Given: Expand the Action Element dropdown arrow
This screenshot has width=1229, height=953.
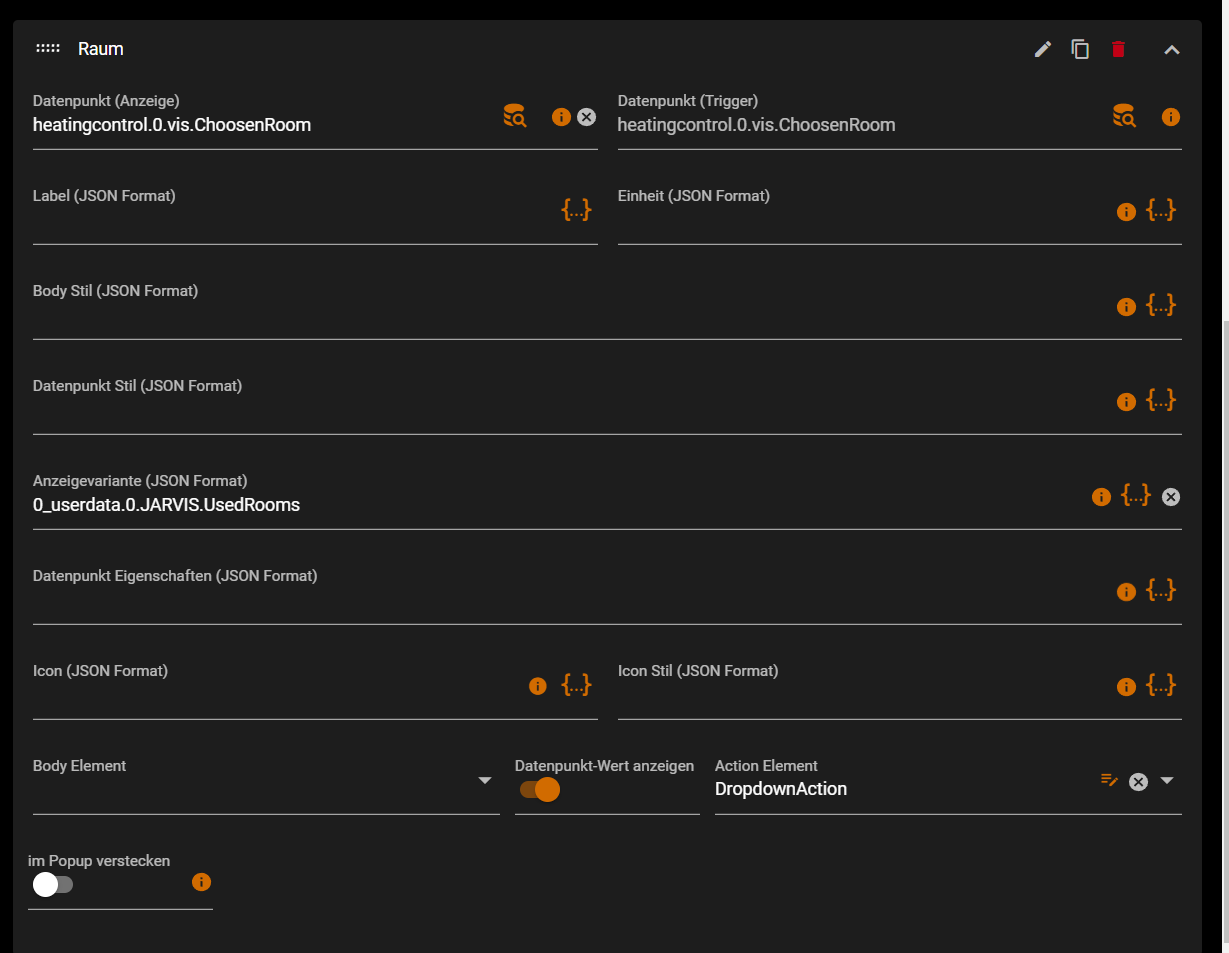Looking at the screenshot, I should coord(1166,780).
